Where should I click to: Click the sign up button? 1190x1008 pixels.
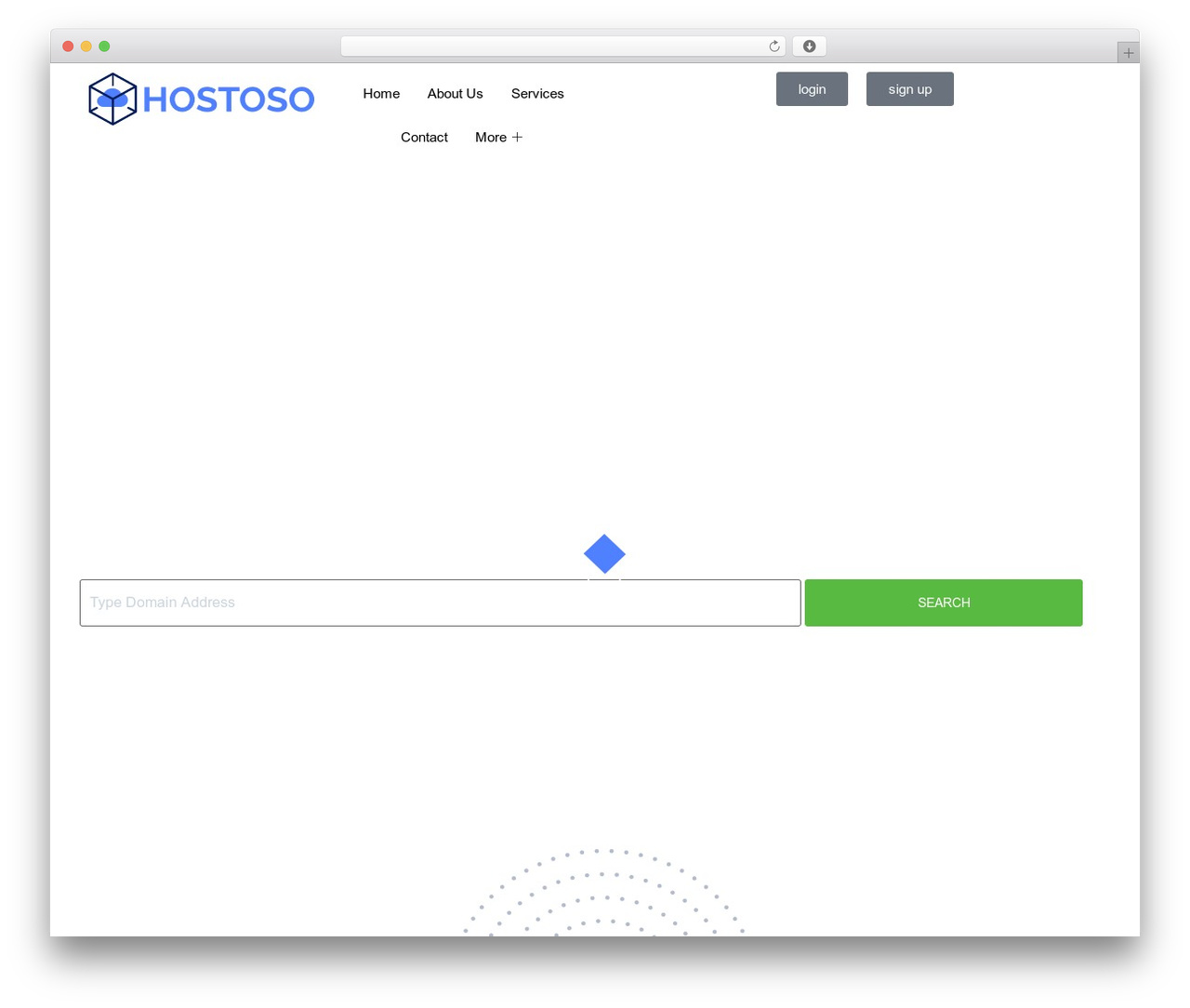pyautogui.click(x=910, y=89)
